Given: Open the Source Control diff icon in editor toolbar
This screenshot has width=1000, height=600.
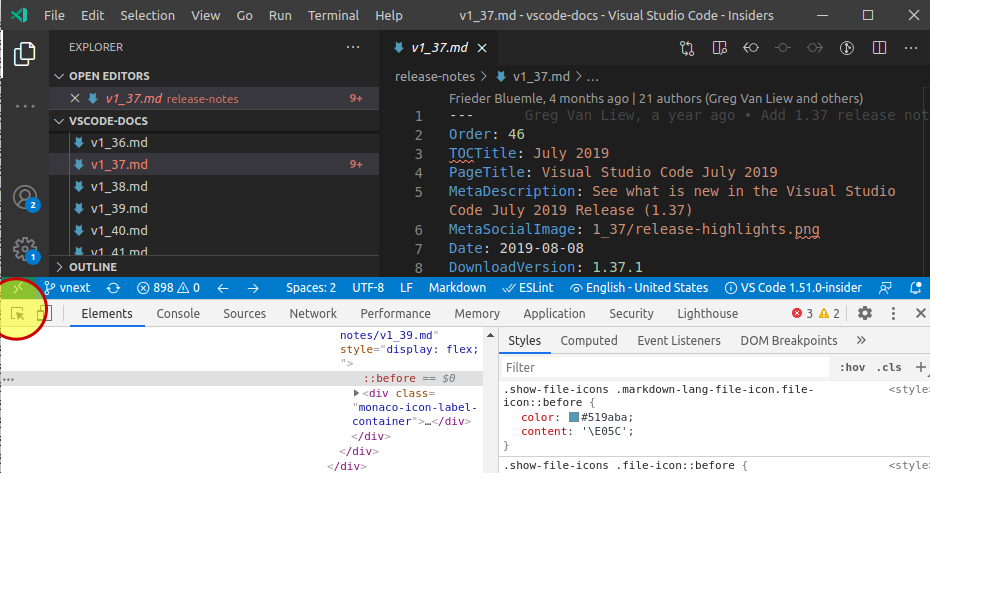Looking at the screenshot, I should tap(686, 47).
